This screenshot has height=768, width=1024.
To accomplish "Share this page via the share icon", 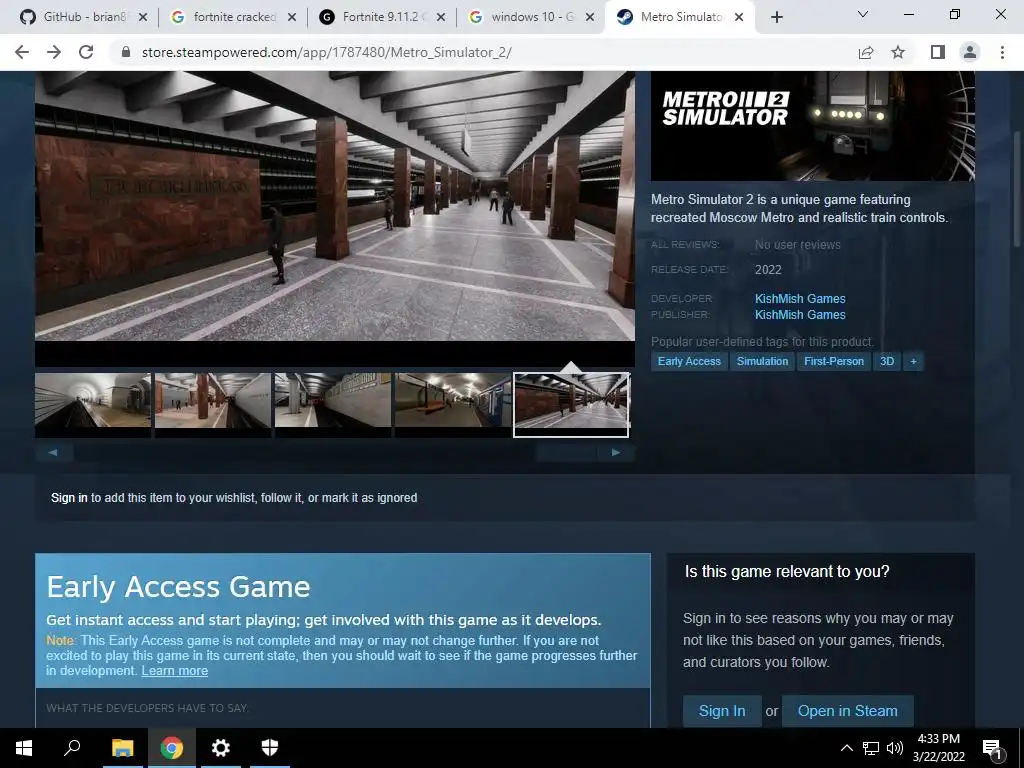I will click(866, 52).
